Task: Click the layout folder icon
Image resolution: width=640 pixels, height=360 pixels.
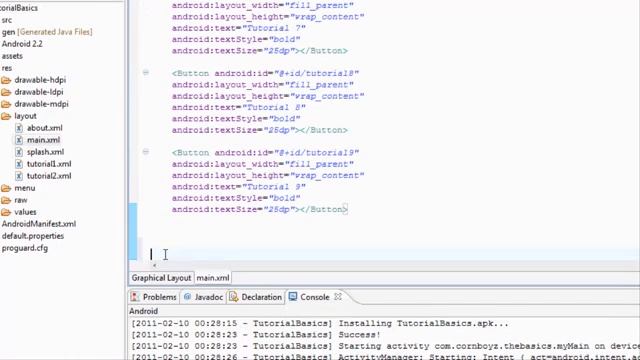Action: [x=6, y=116]
